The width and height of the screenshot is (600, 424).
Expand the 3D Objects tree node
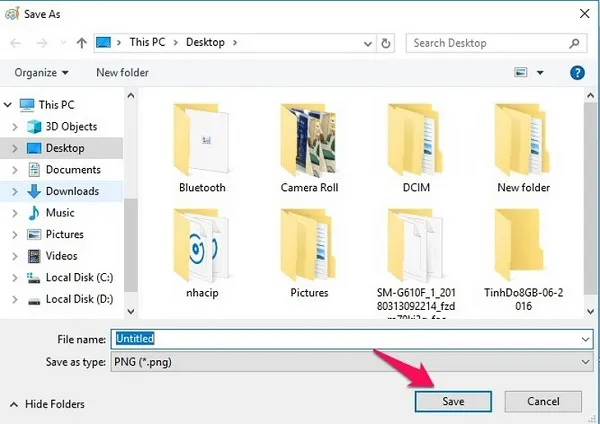point(14,127)
